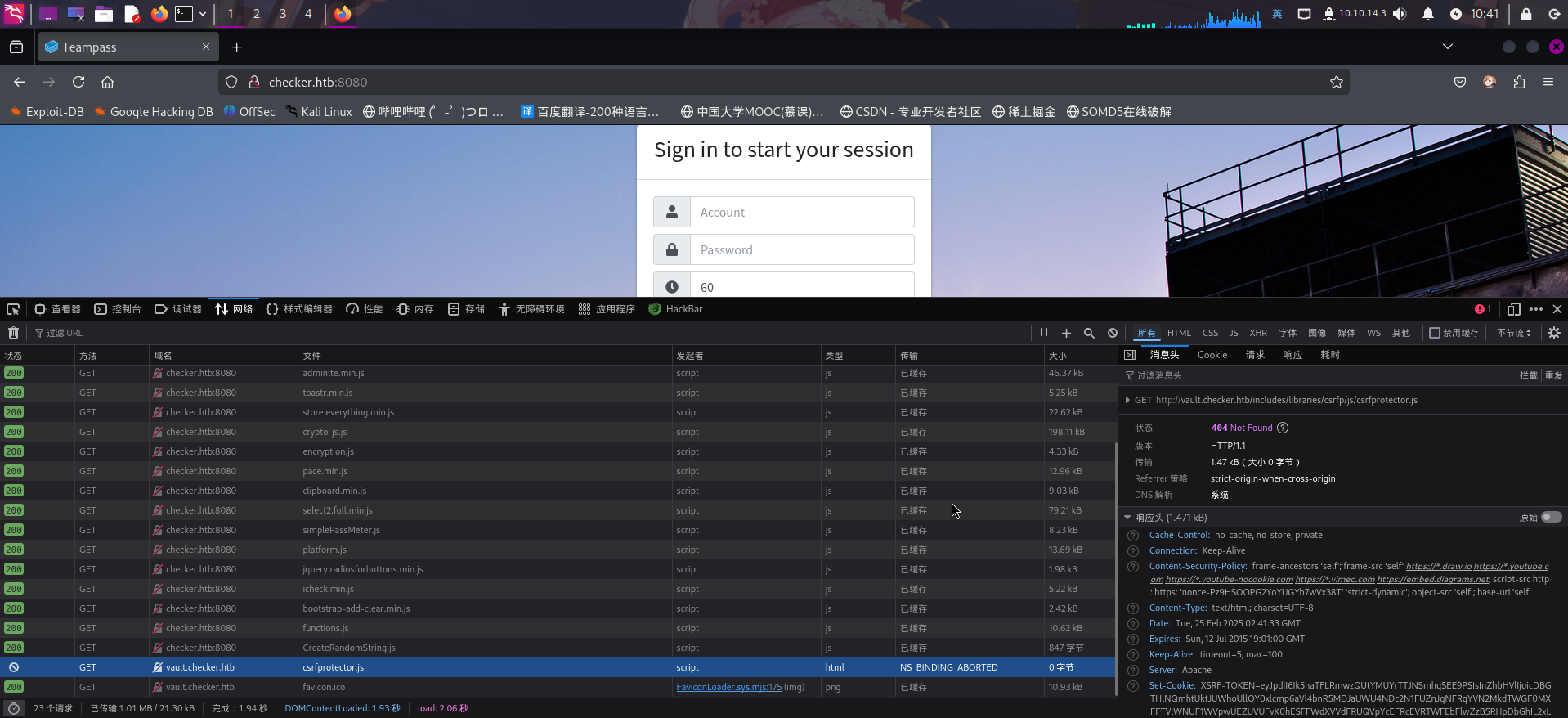Screen dimensions: 1568x718
Task: Click the site shield tracking protection icon
Action: click(x=231, y=82)
